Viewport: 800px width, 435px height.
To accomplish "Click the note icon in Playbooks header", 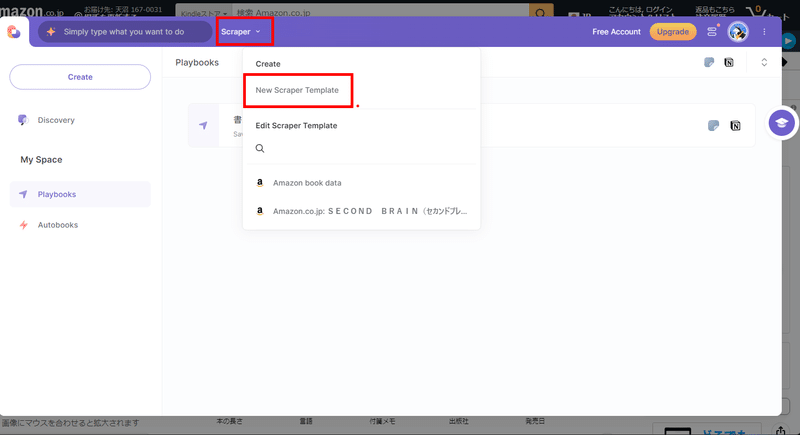I will click(709, 62).
